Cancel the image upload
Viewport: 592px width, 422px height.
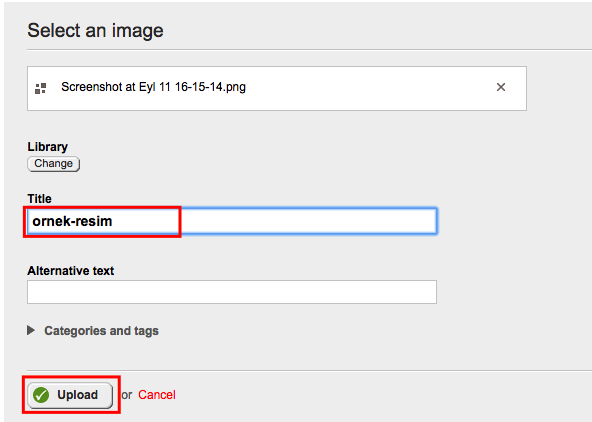pos(157,395)
